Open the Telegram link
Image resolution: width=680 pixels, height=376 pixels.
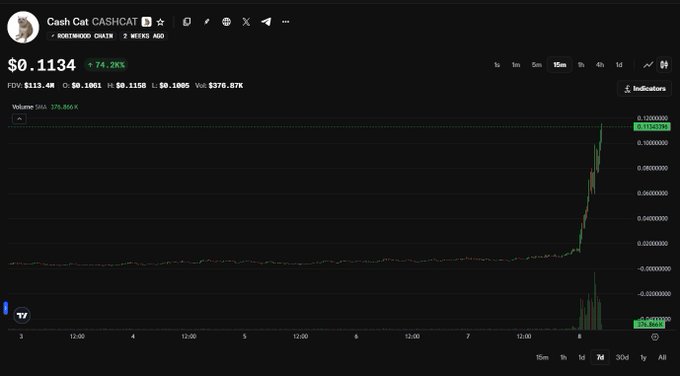(266, 22)
